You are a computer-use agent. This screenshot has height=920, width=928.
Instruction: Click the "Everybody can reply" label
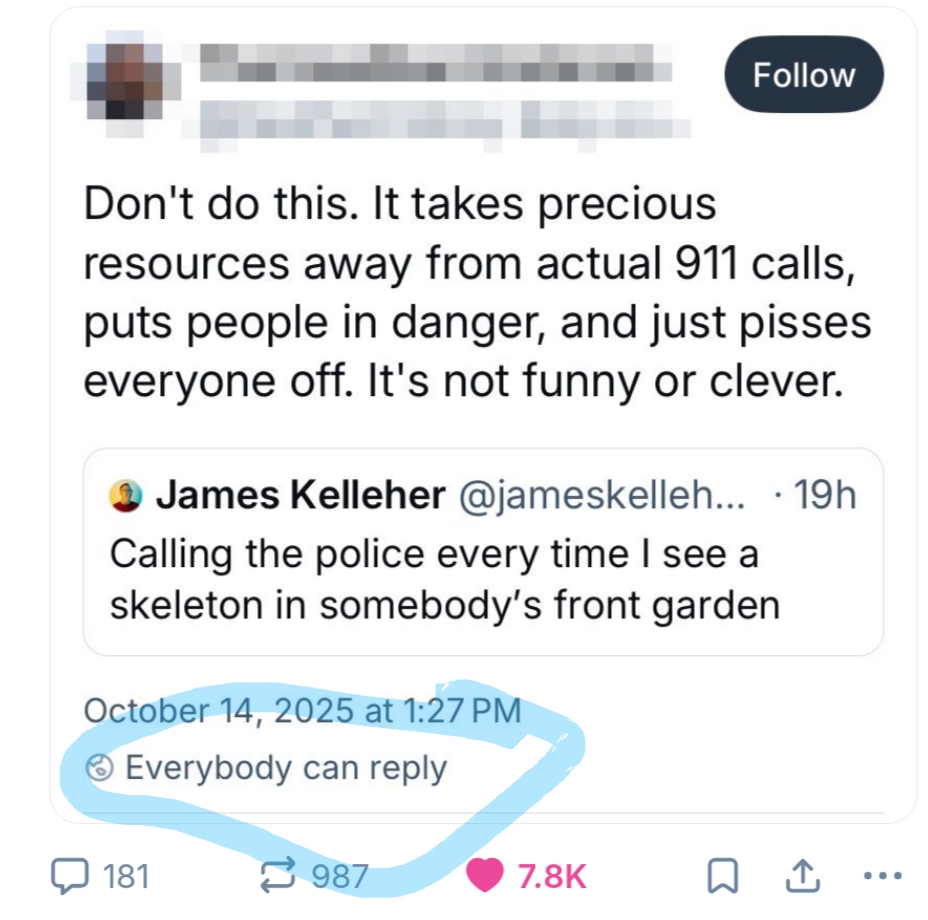[x=286, y=769]
